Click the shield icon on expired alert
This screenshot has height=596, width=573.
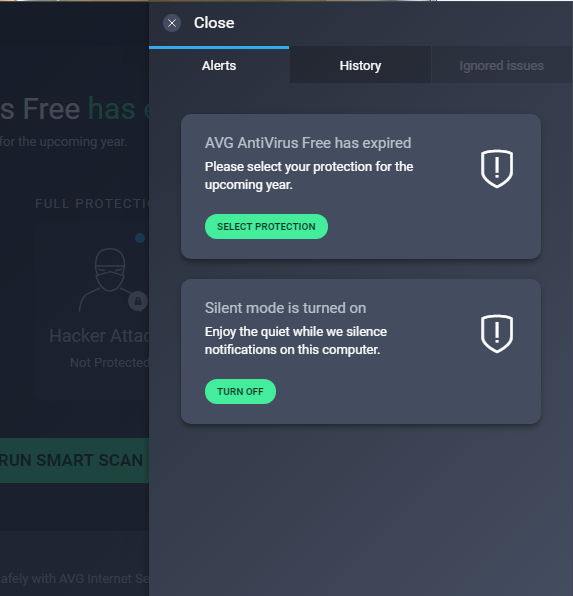coord(497,168)
